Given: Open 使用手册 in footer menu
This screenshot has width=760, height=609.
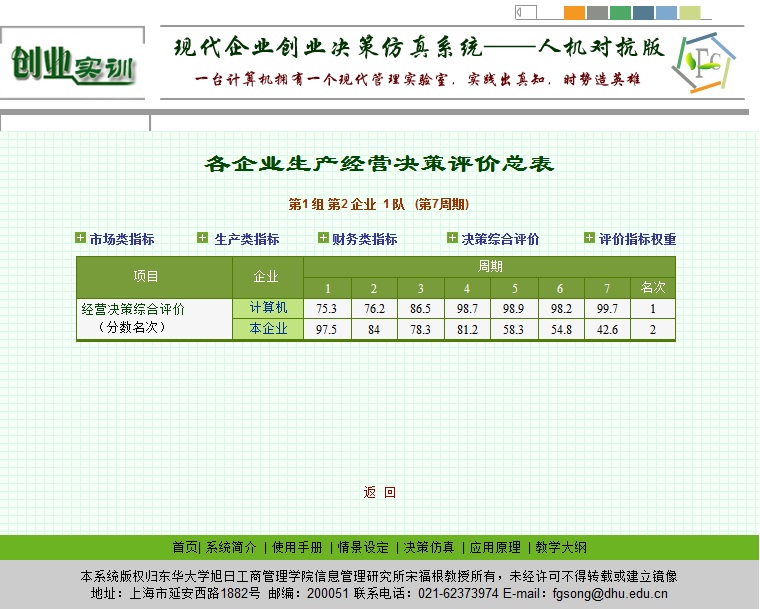Looking at the screenshot, I should click(x=297, y=547).
